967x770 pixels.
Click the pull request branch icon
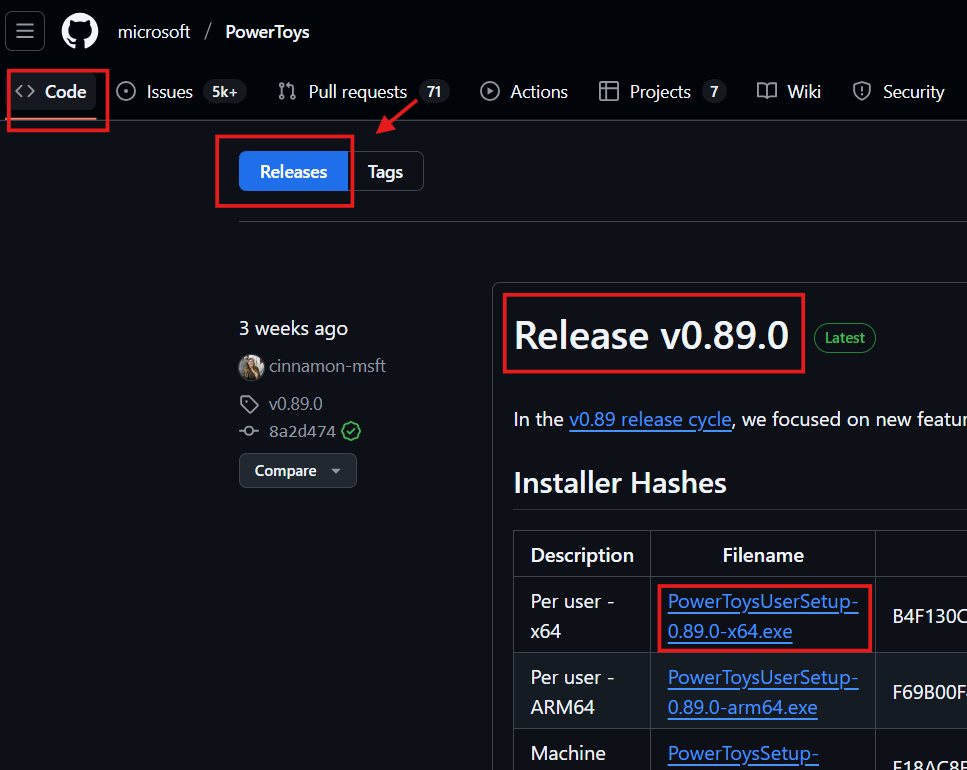click(287, 92)
